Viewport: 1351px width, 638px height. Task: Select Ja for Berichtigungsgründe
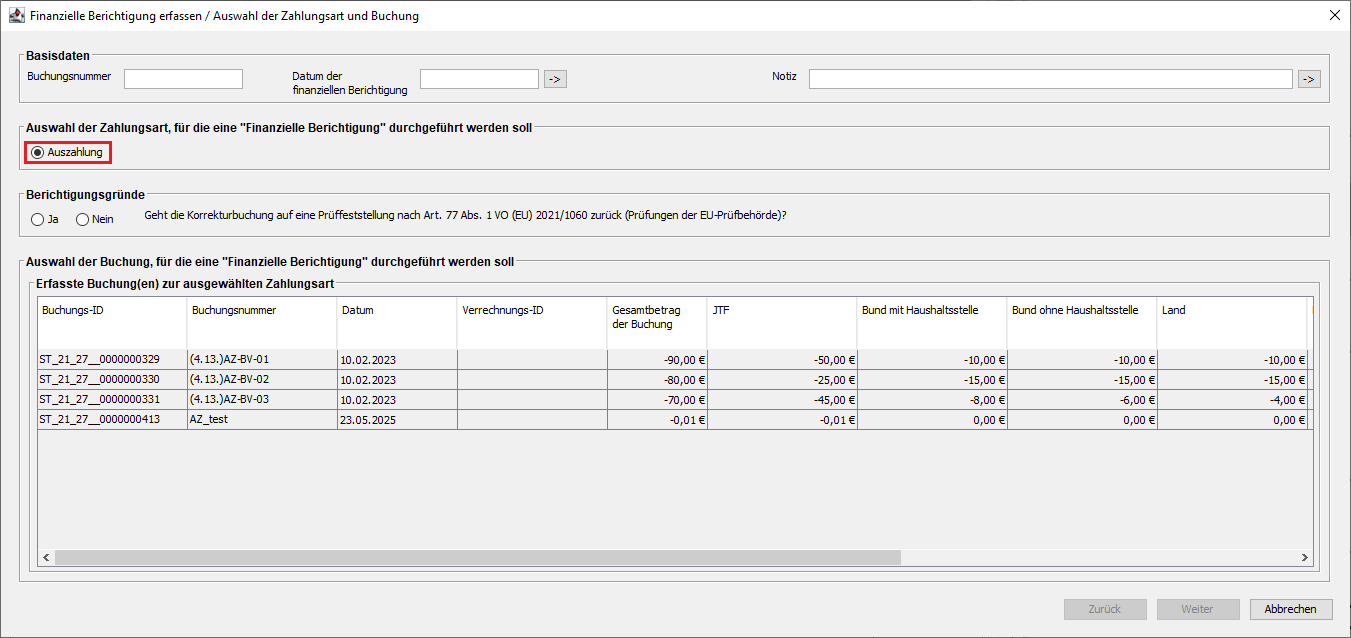(x=38, y=219)
